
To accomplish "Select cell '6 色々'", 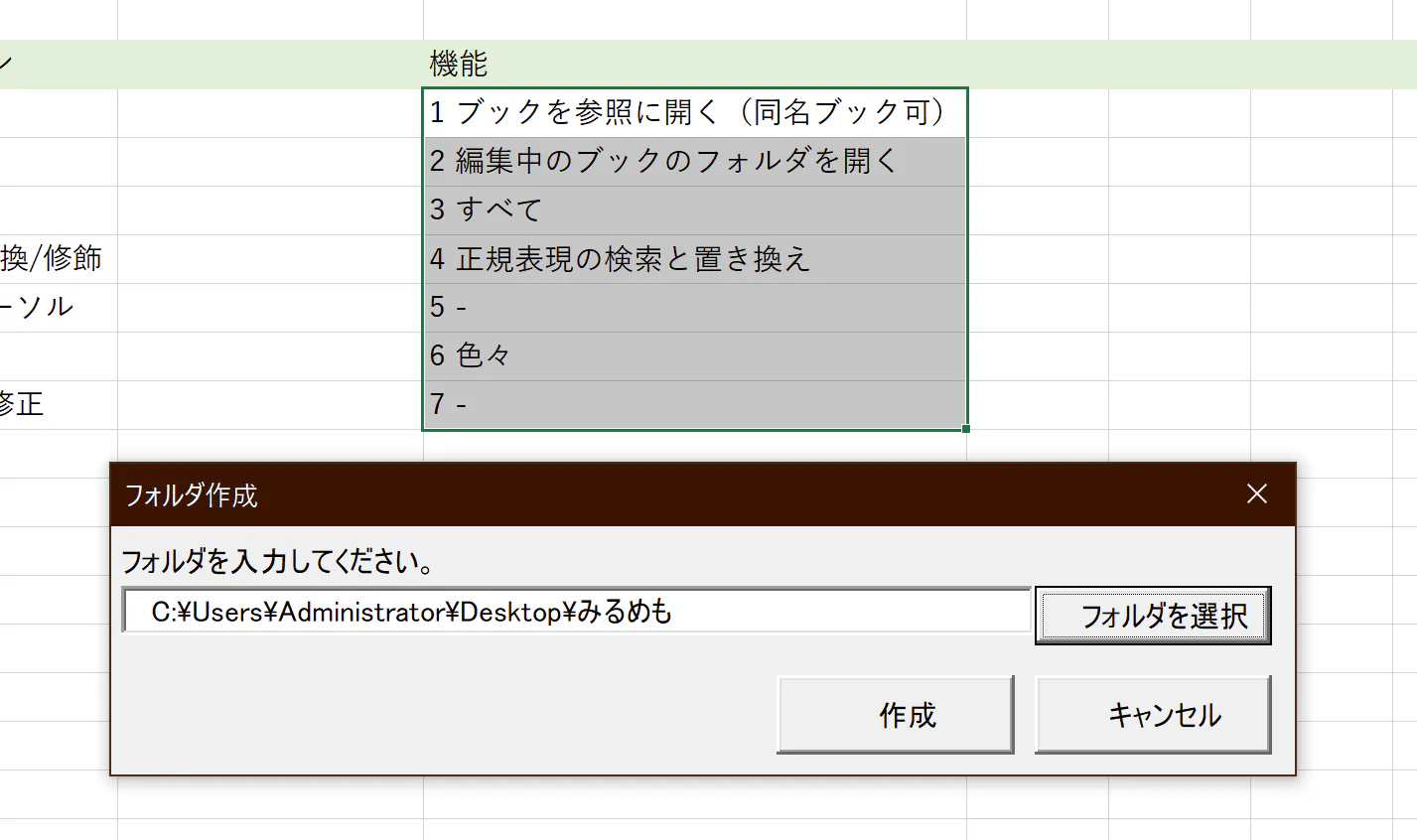I will [695, 355].
